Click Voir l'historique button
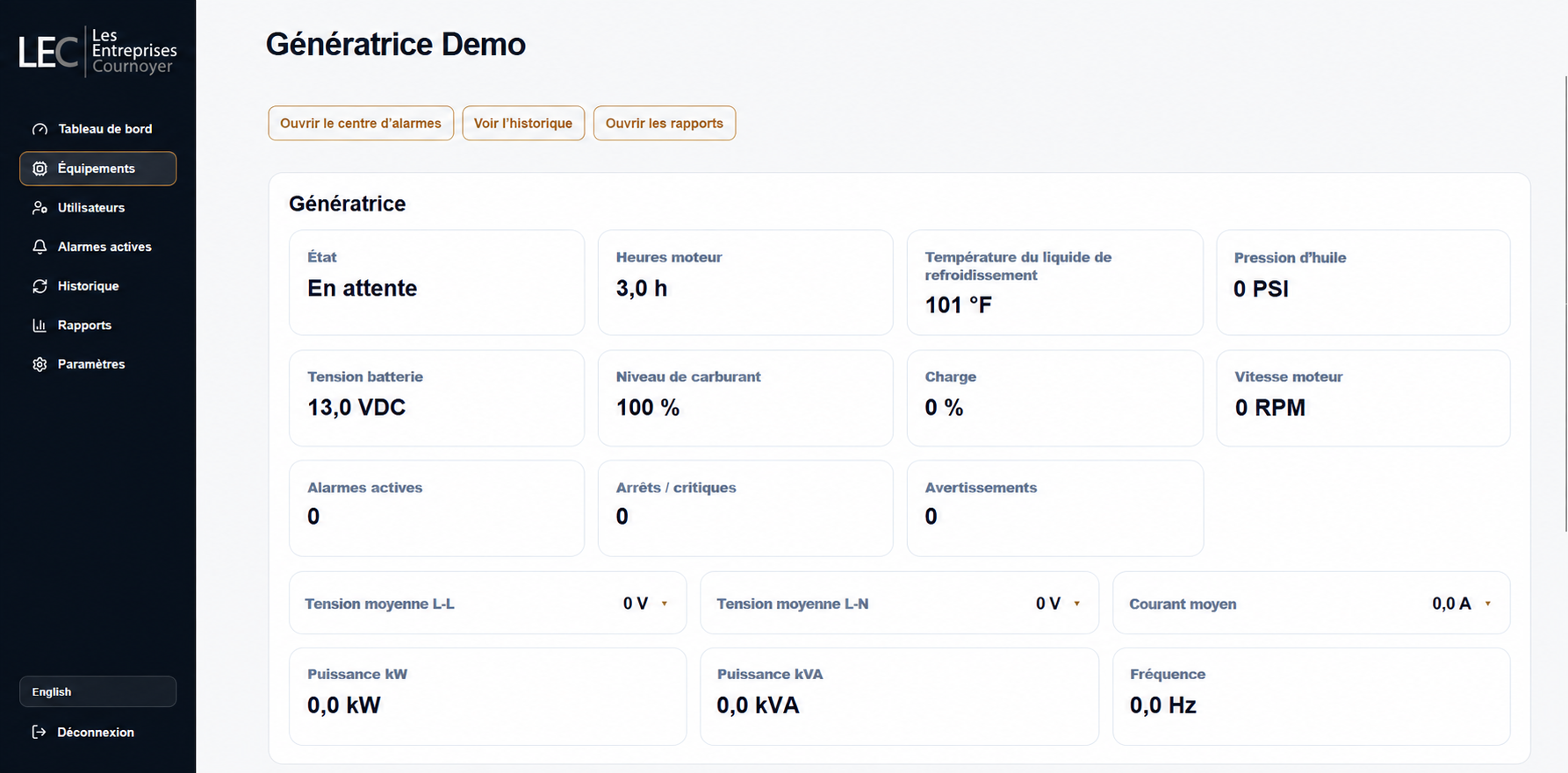The image size is (1568, 773). click(x=523, y=123)
